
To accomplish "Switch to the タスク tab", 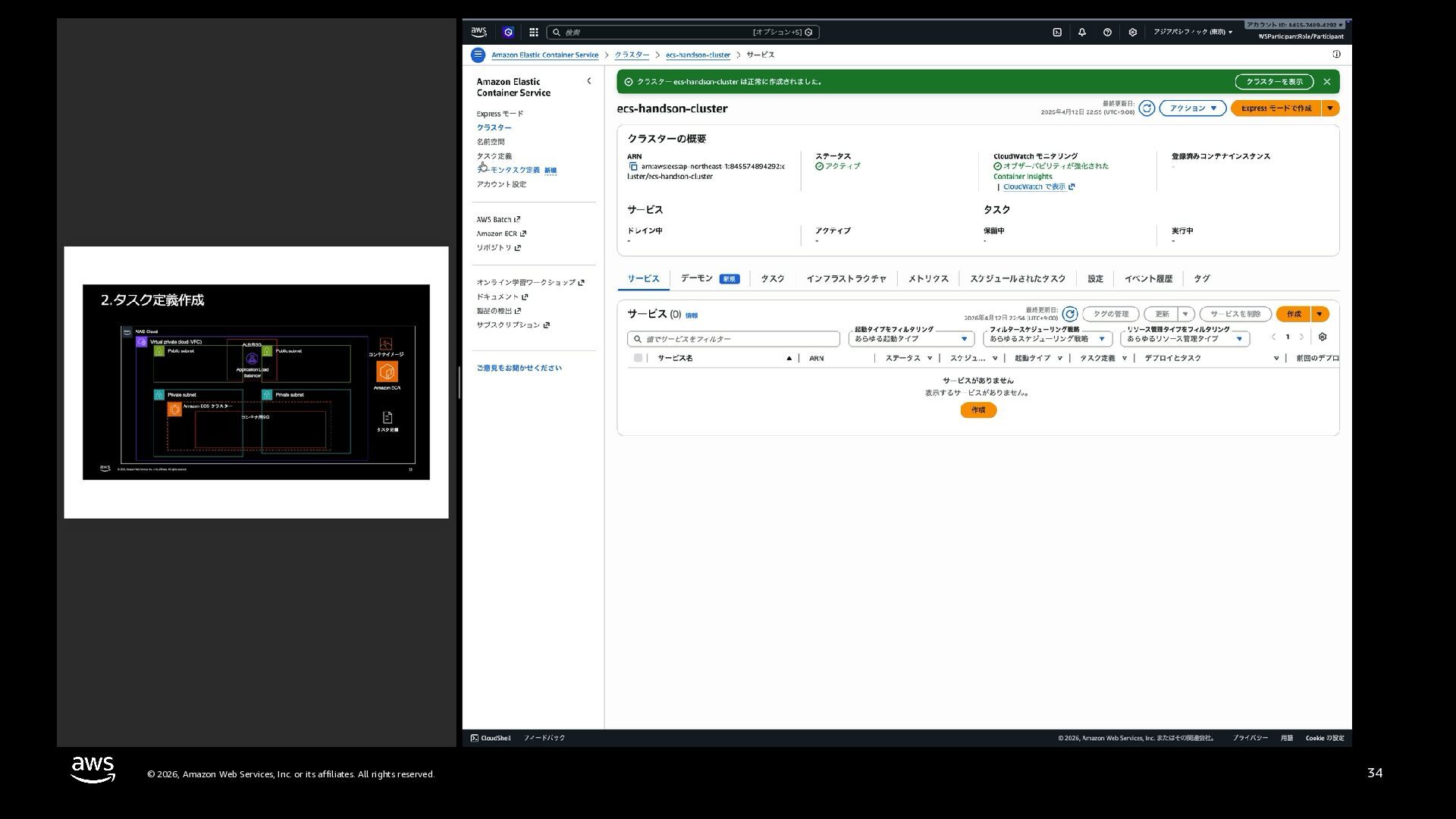I will [x=772, y=279].
